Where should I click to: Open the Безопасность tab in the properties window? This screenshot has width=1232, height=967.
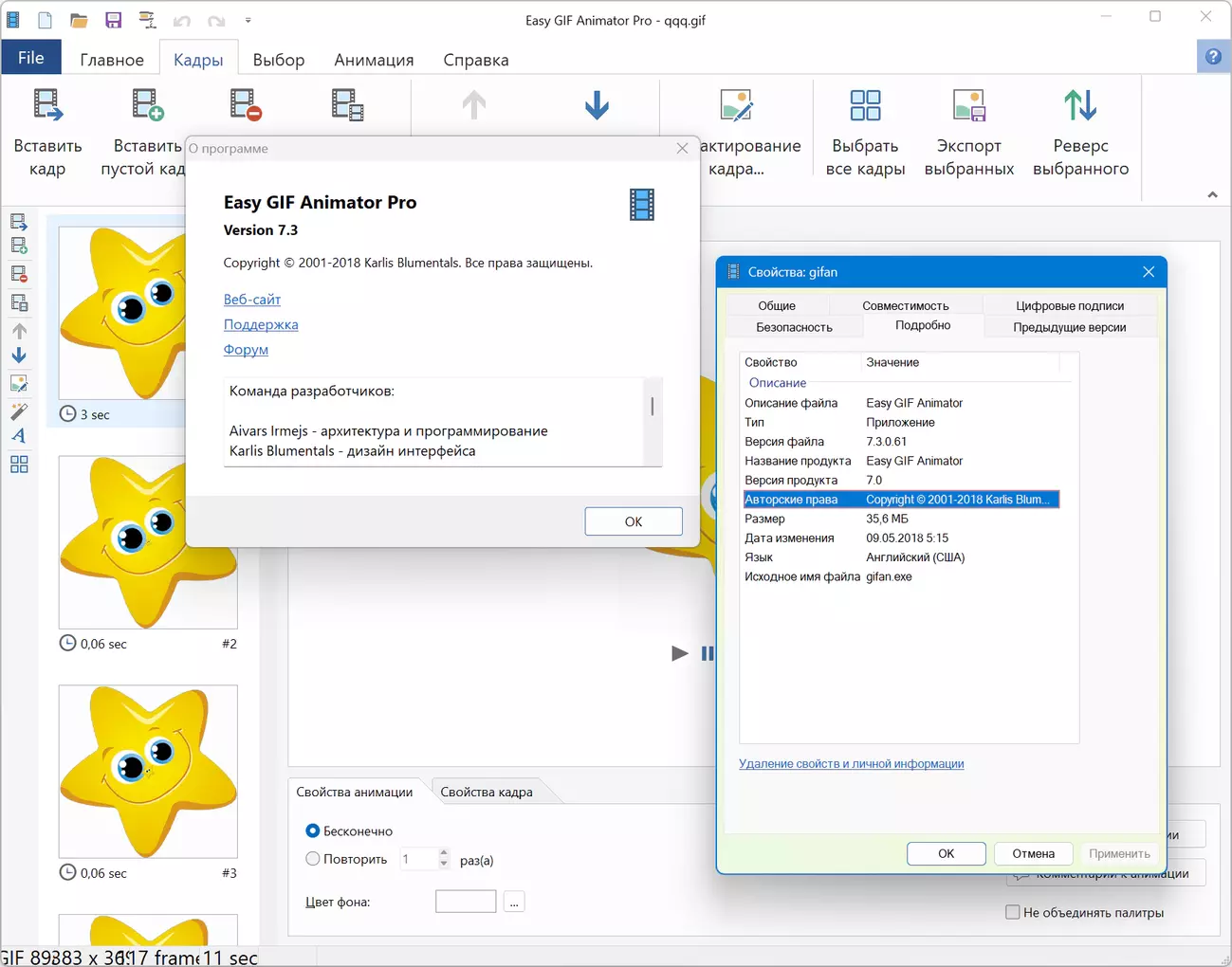794,327
